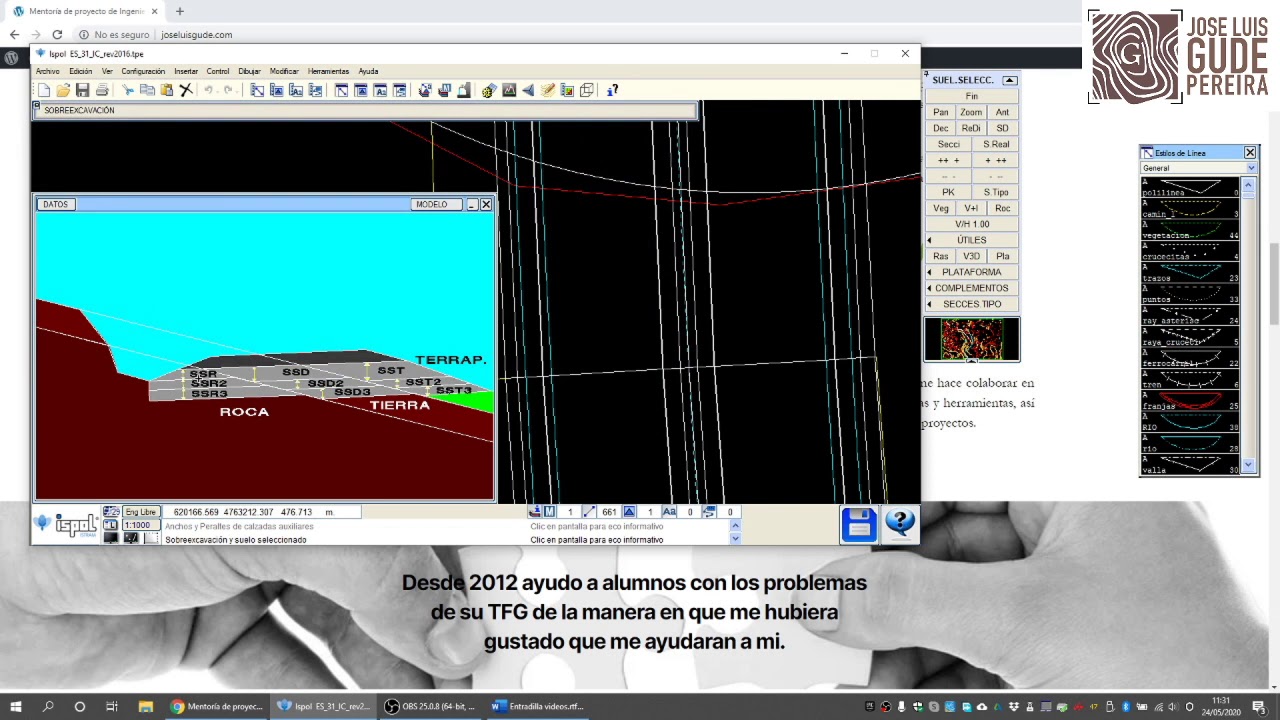Expand the PLATAFORMA panel section
The image size is (1280, 720).
pos(971,272)
